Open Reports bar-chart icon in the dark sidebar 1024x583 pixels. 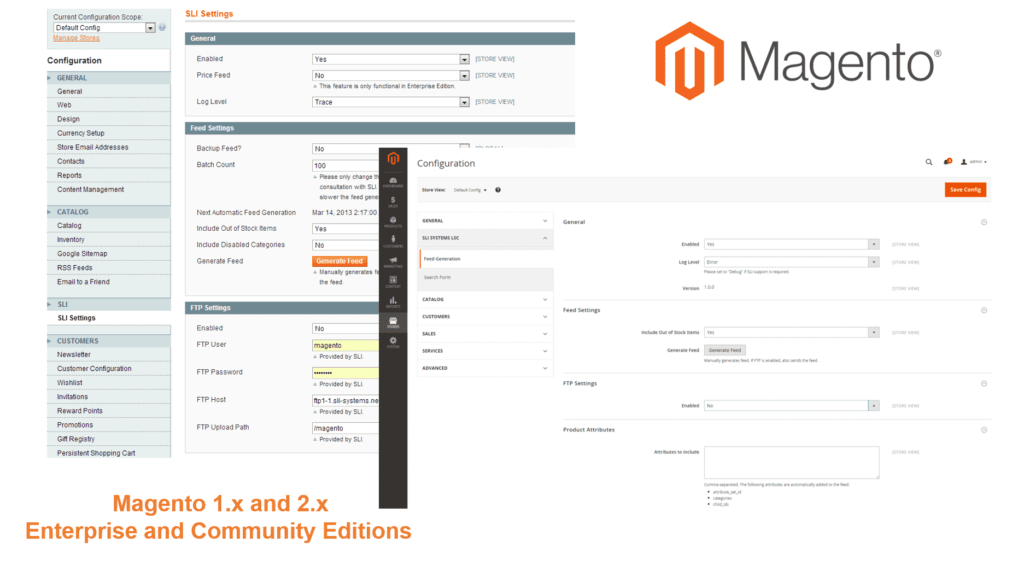[x=393, y=302]
